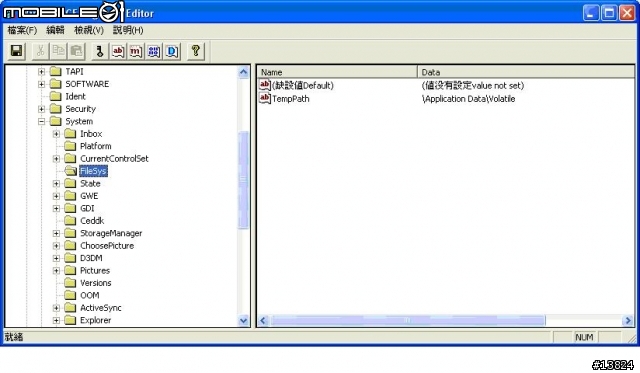This screenshot has width=640, height=373.
Task: Select the (缺設值Default) value name
Action: coord(302,85)
